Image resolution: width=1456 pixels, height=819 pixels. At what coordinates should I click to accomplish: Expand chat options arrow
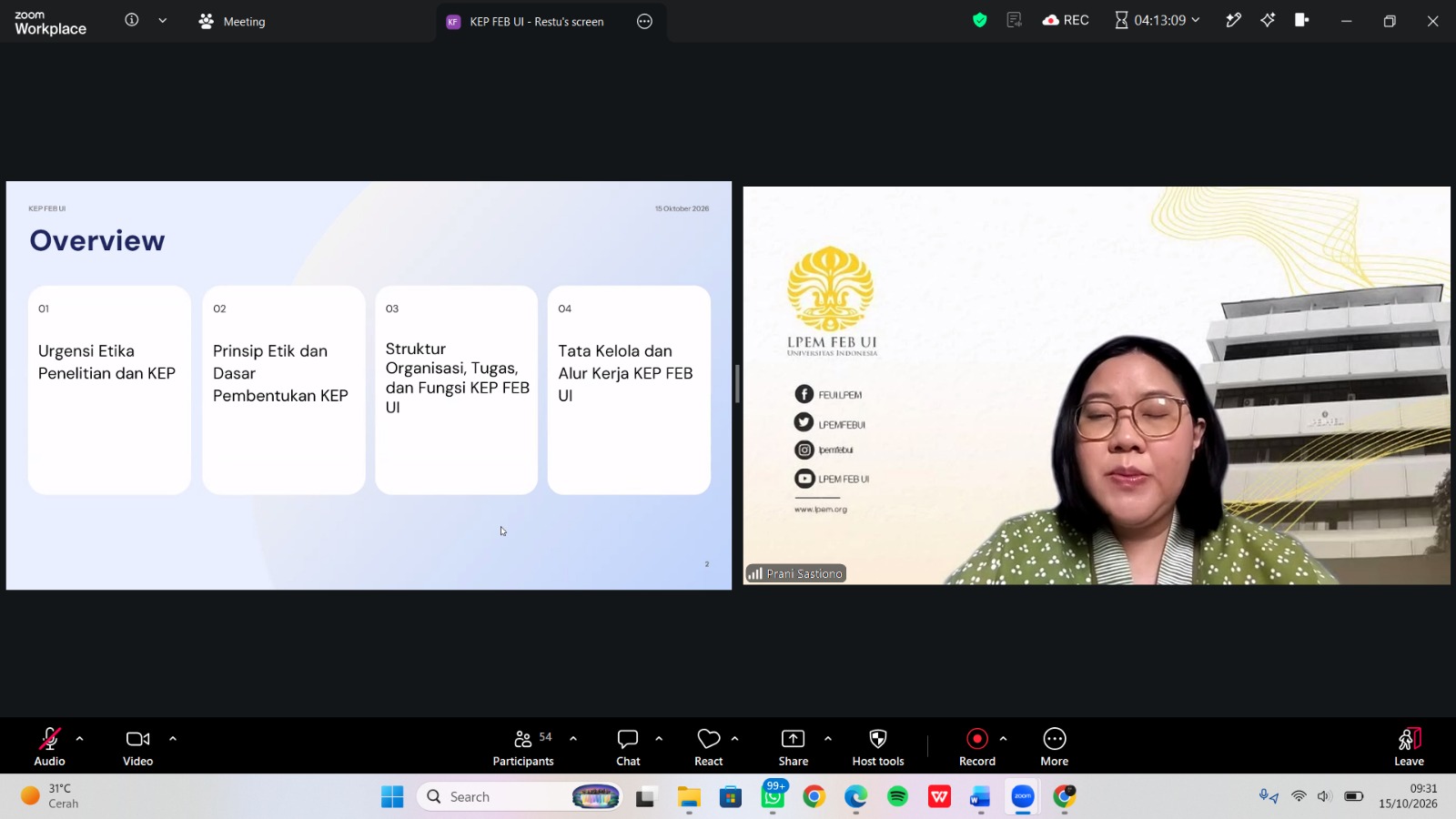659,739
